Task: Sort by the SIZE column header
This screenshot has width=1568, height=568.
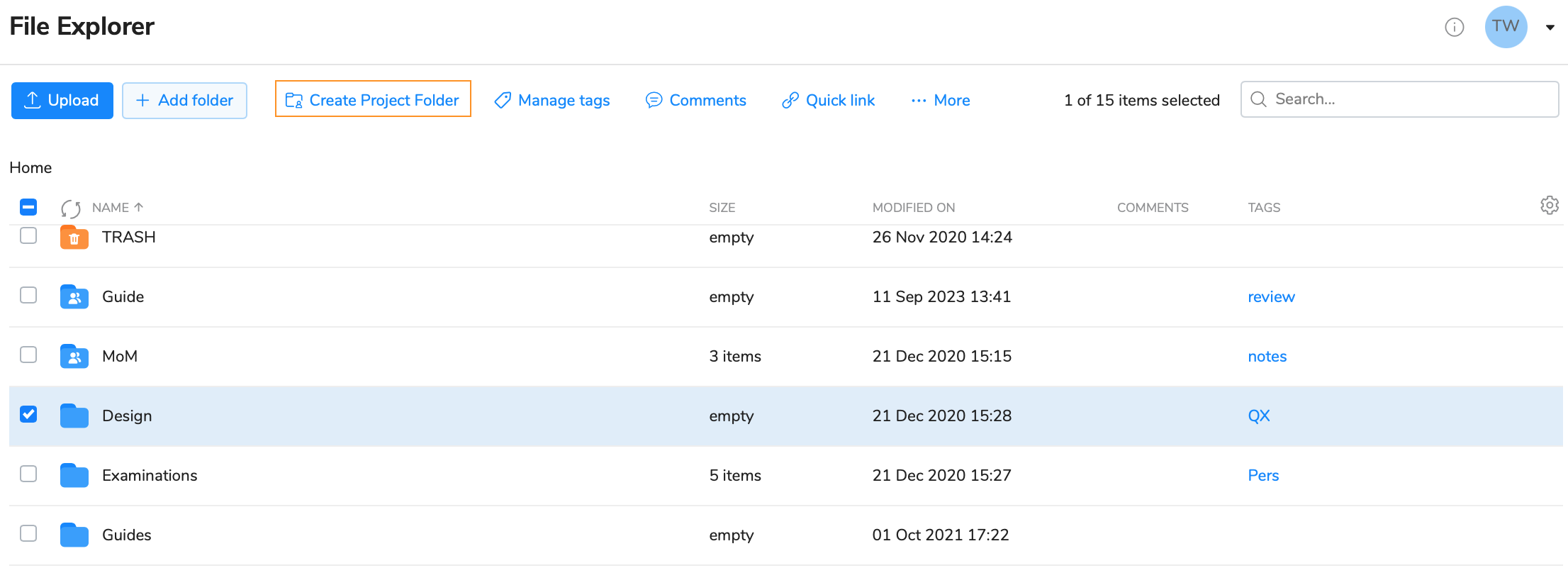Action: tap(722, 208)
